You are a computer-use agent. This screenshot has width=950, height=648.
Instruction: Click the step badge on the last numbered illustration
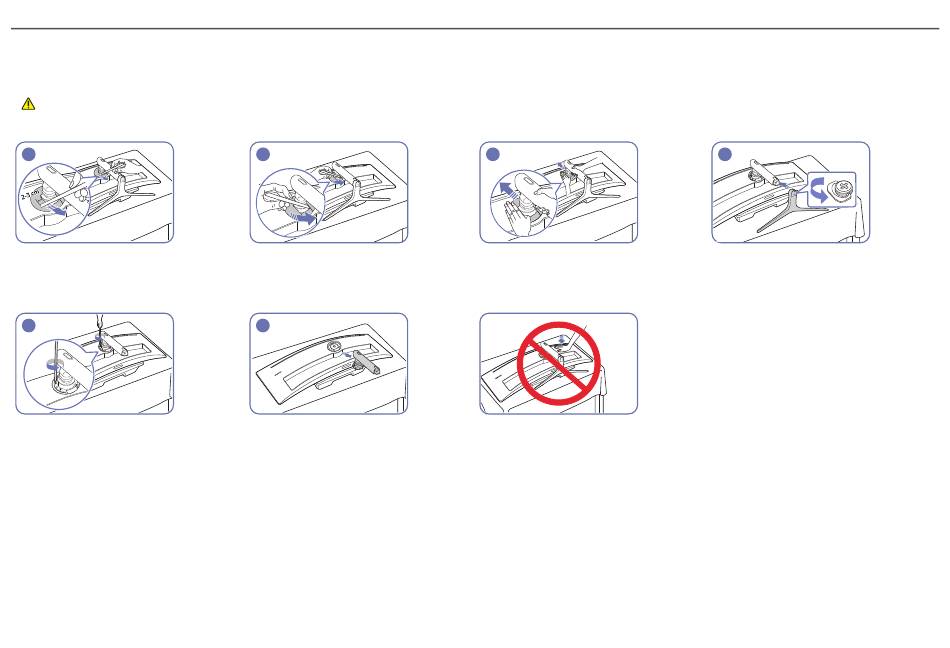point(263,325)
